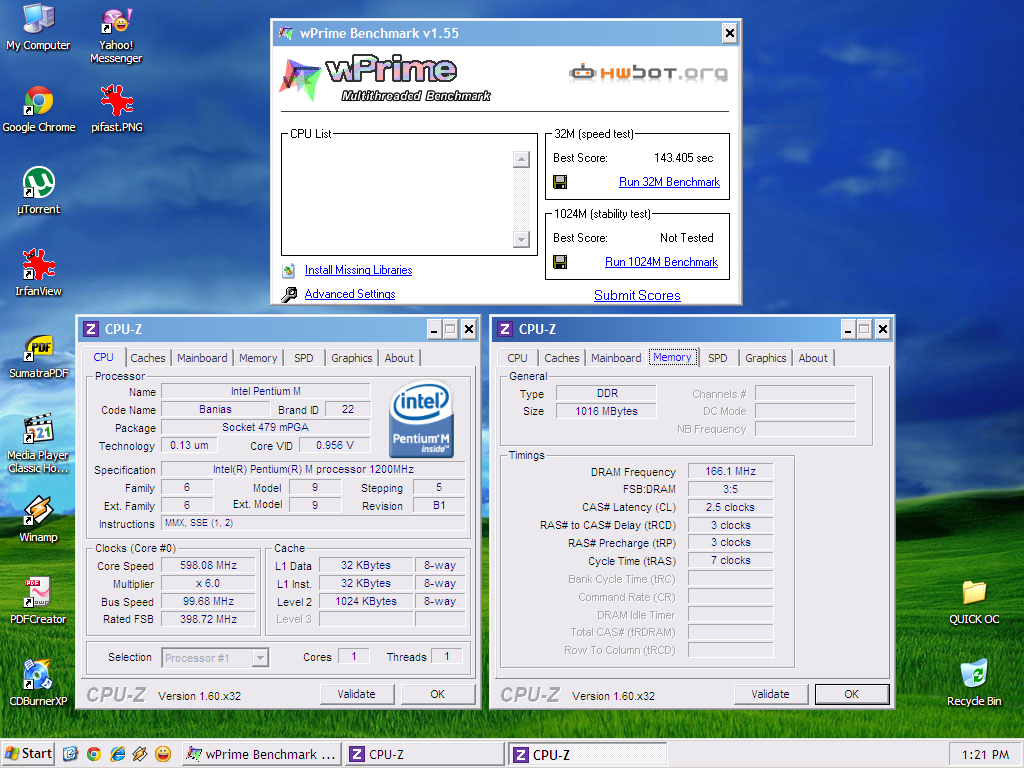The image size is (1024, 768).
Task: Open Graphics tab in right CPU-Z window
Action: [765, 358]
